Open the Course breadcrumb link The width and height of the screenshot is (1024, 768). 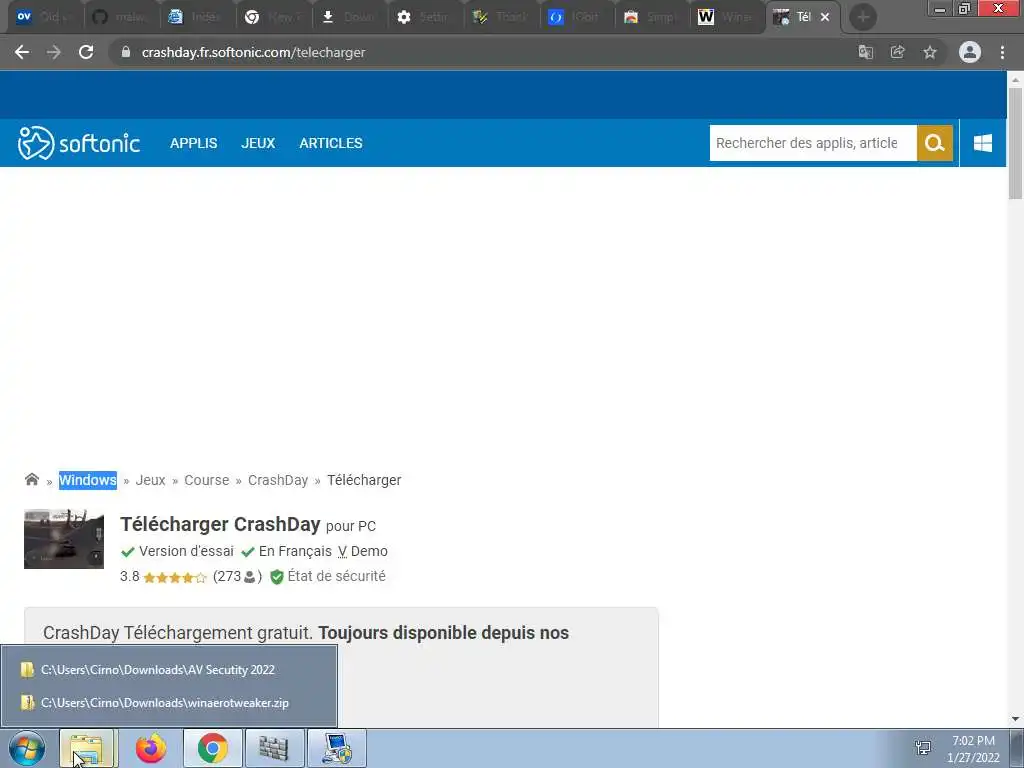coord(206,480)
